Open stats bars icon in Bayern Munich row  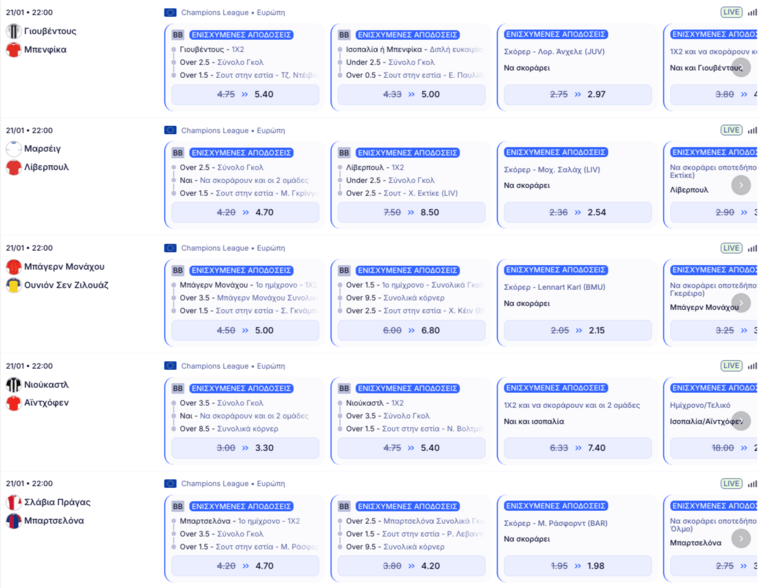[x=752, y=248]
